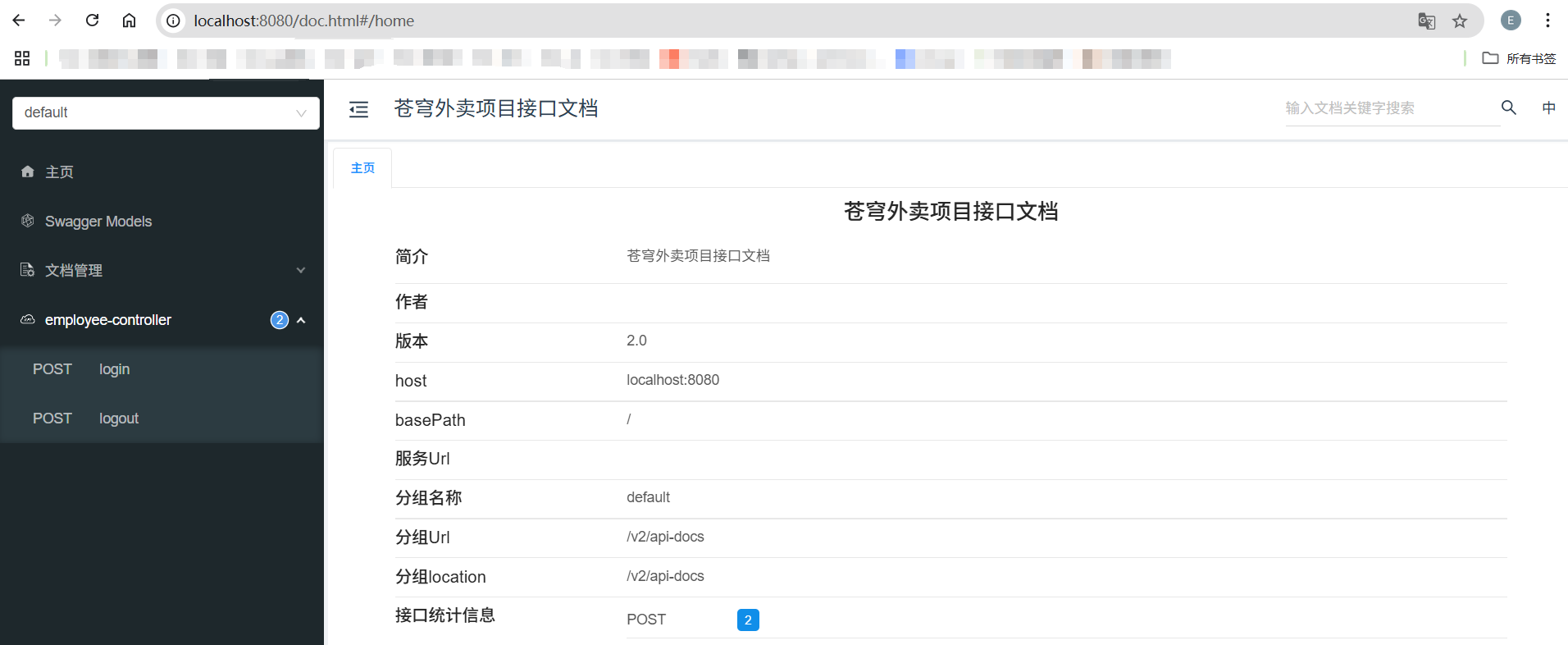Click the 苍穹外卖项目接口文档 header title
Image resolution: width=1568 pixels, height=645 pixels.
coord(495,108)
